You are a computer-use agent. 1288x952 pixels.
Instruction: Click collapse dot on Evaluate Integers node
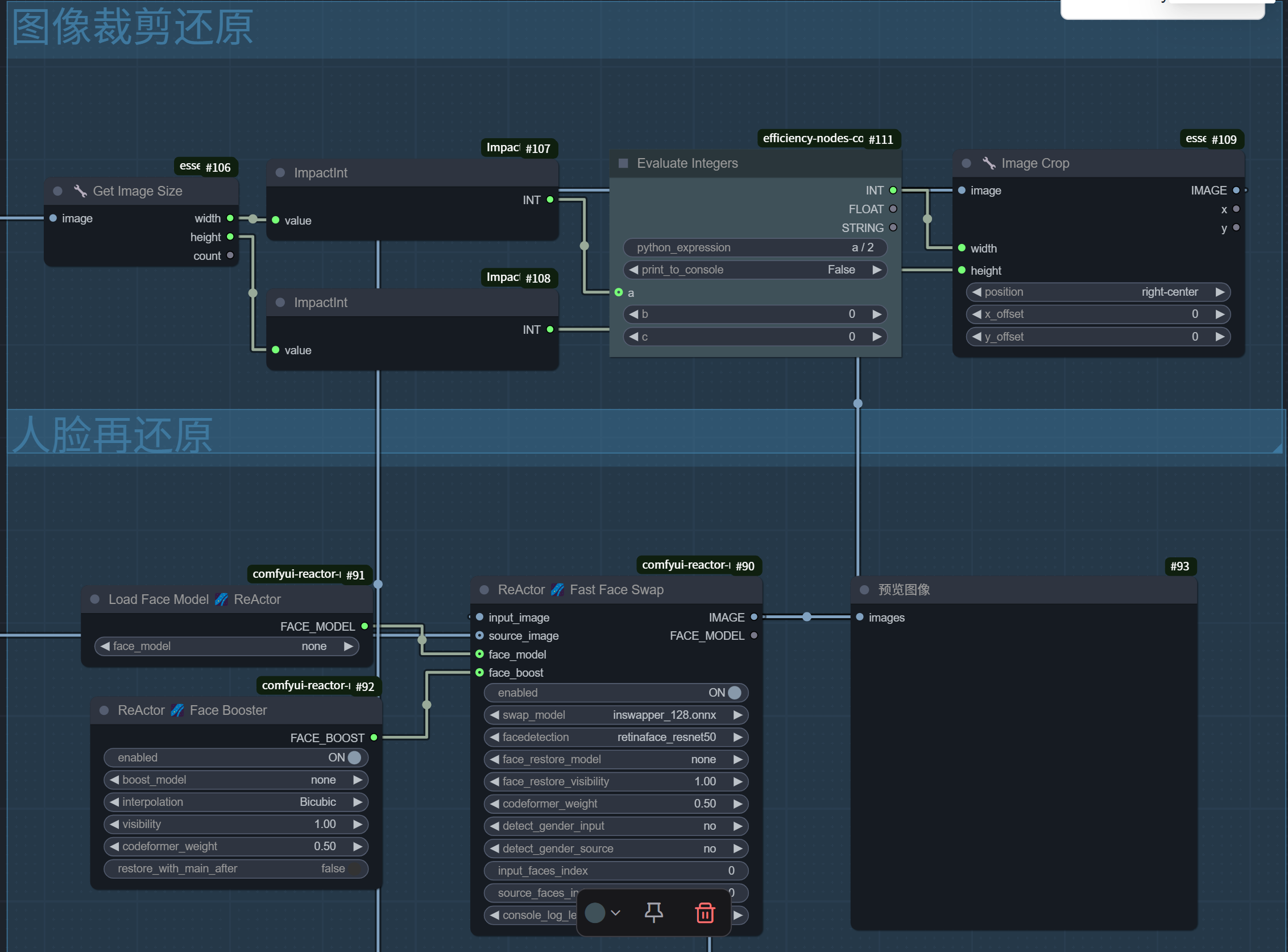point(623,163)
